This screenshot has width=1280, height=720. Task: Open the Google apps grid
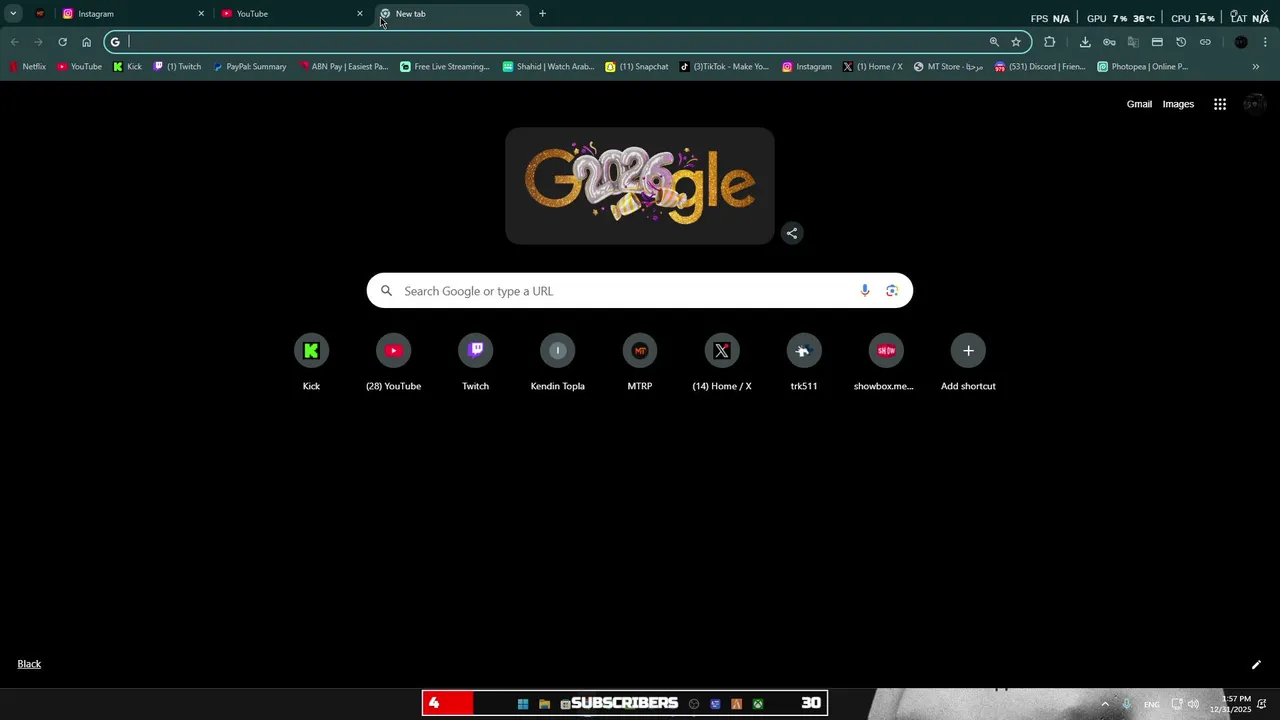click(x=1220, y=104)
